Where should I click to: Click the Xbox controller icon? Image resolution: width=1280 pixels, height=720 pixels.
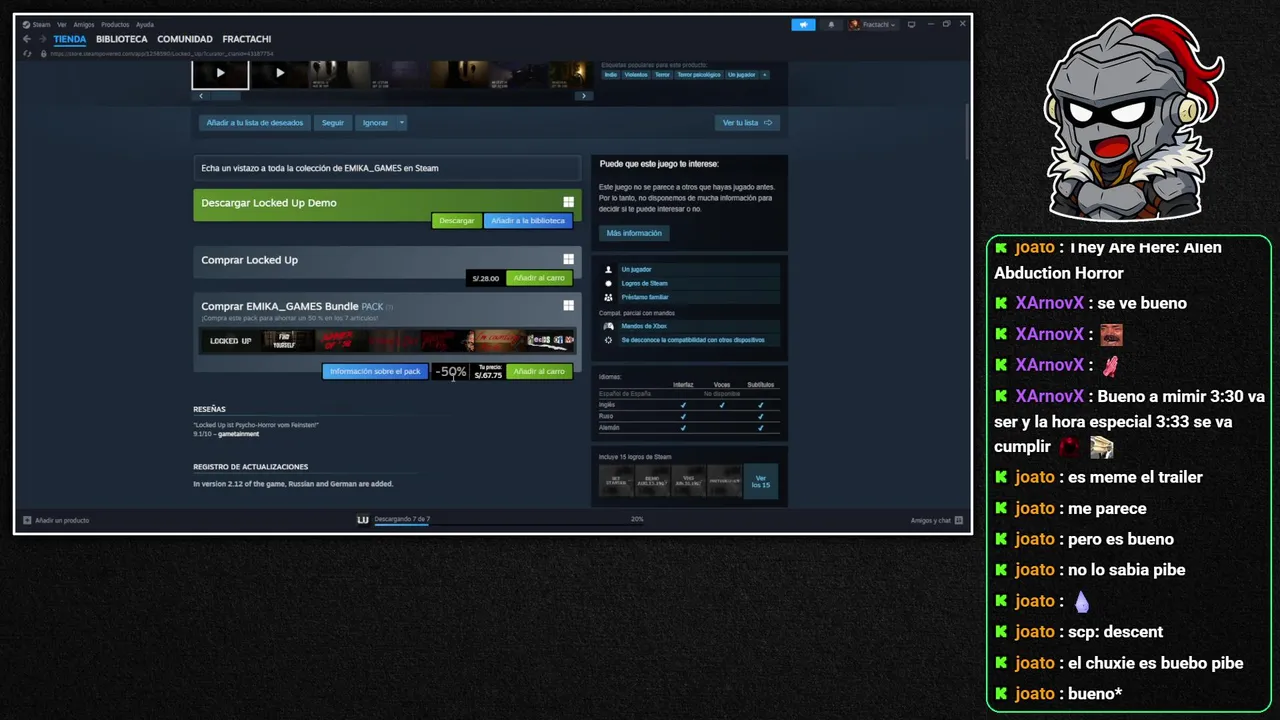pos(608,326)
